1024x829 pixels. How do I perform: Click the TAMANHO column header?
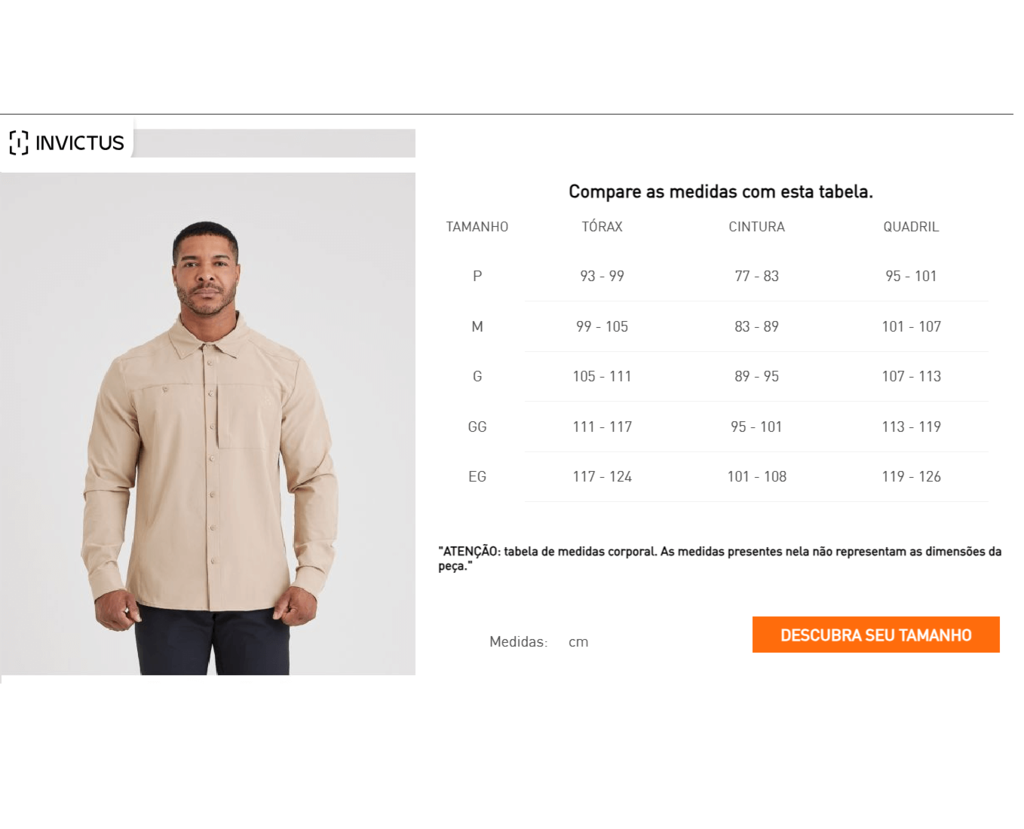point(477,227)
